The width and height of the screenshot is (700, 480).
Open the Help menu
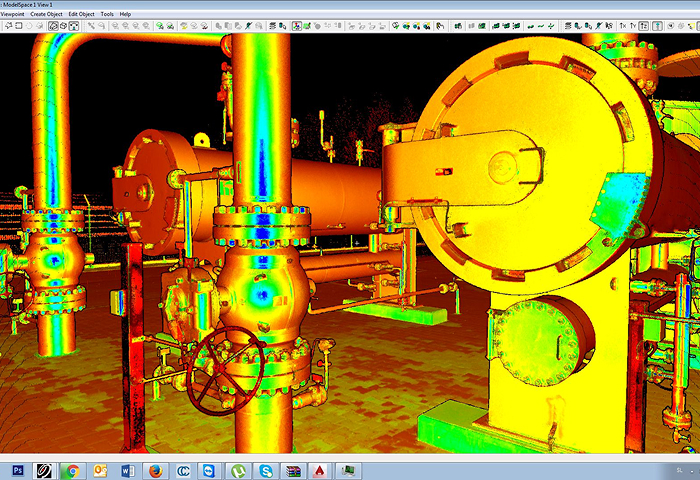coord(125,14)
